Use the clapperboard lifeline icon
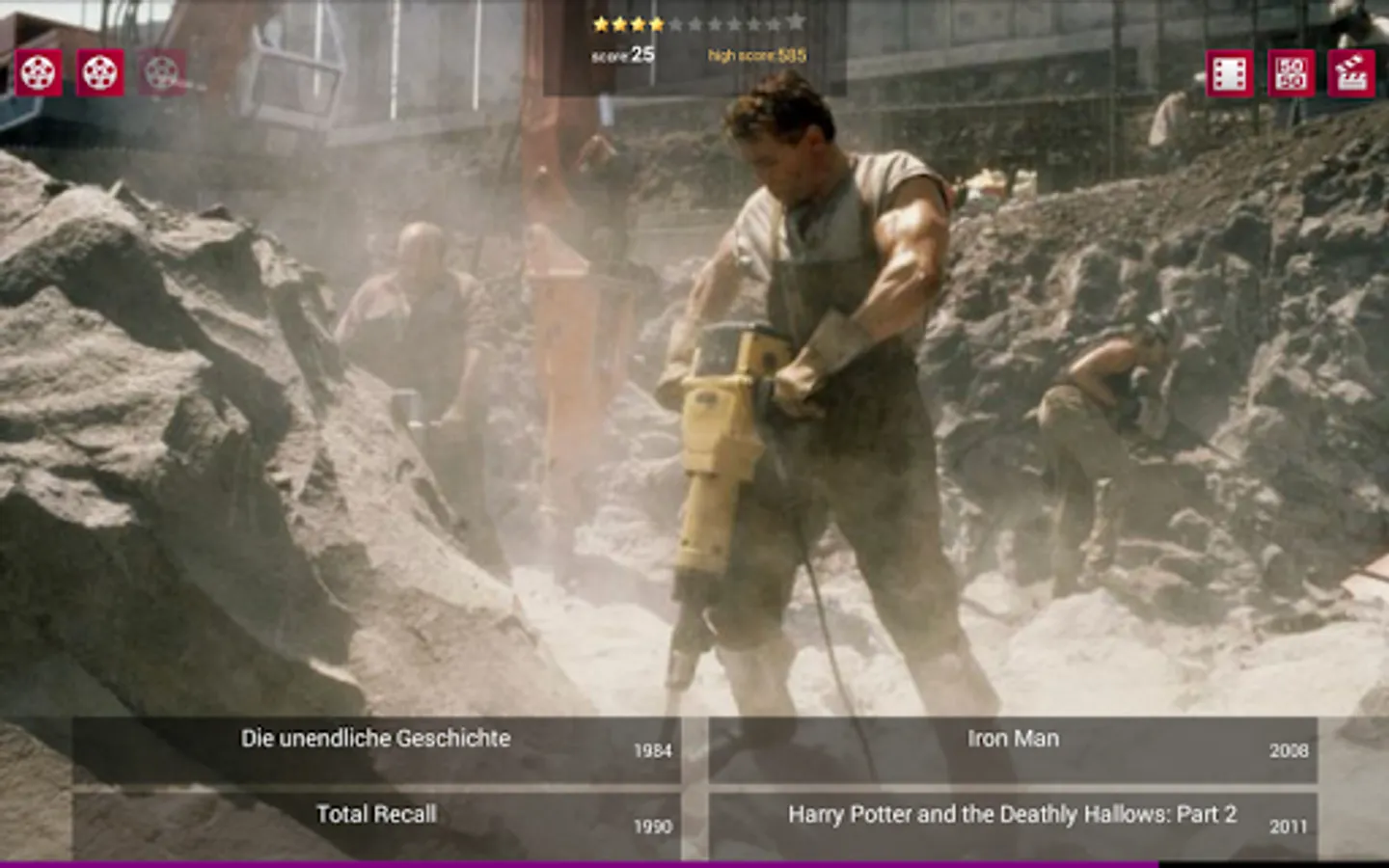This screenshot has height=868, width=1389. pos(1351,74)
